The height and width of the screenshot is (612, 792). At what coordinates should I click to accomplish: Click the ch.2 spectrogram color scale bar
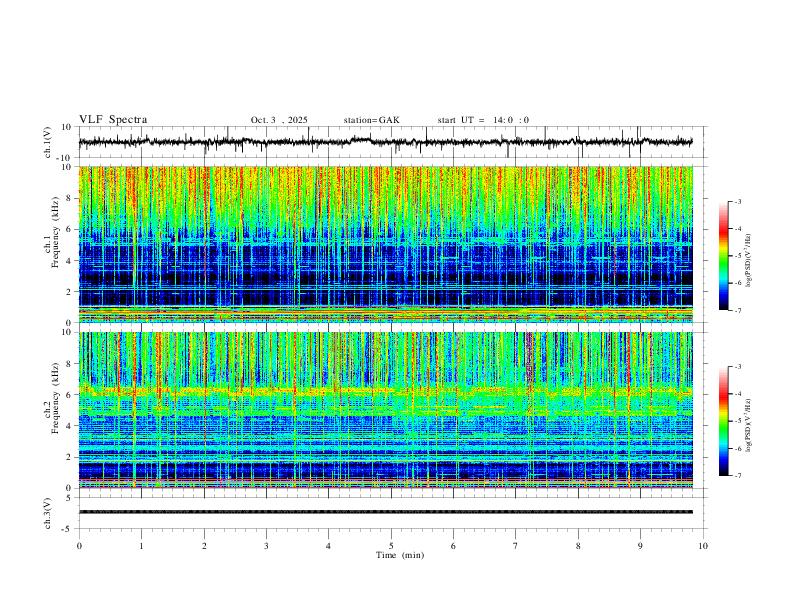tap(723, 421)
